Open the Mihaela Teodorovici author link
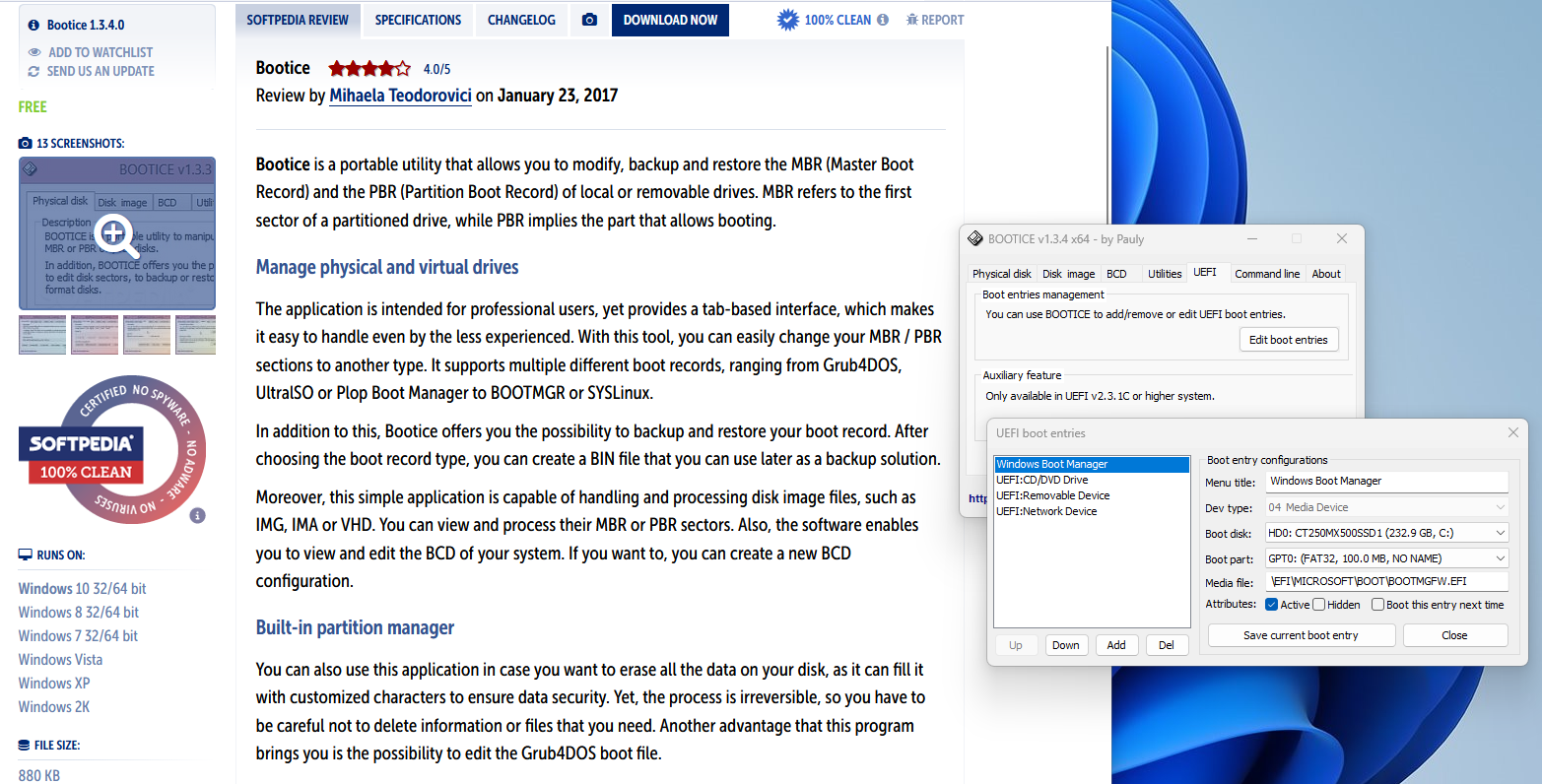 click(400, 96)
